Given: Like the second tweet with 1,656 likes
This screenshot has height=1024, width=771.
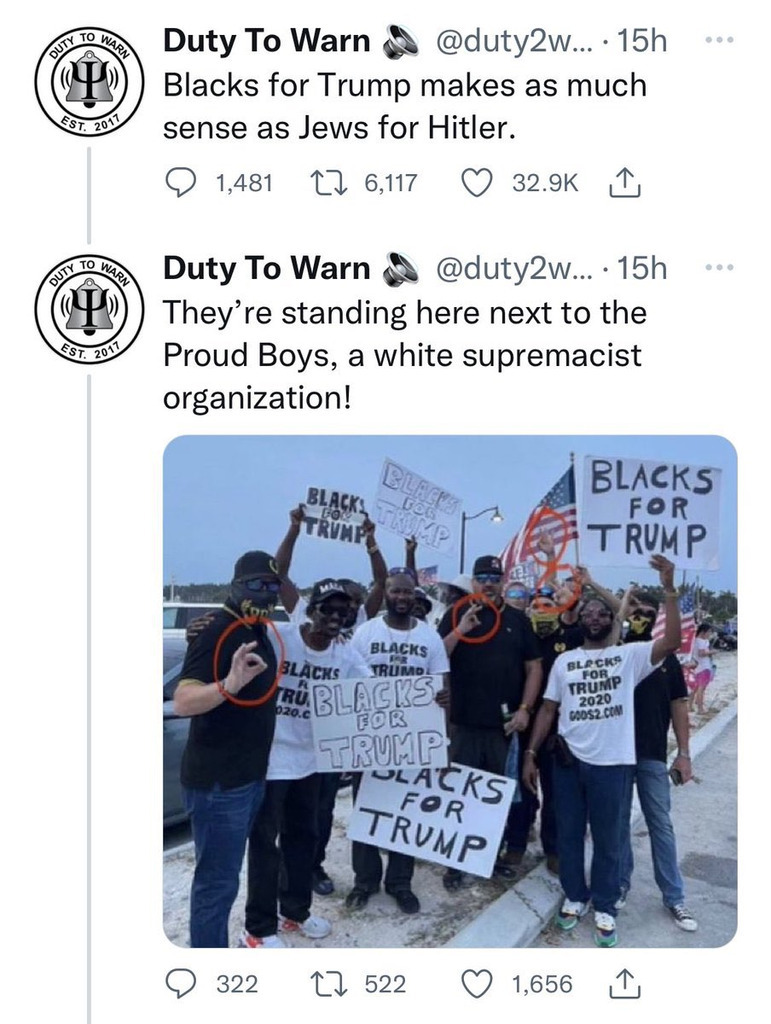Looking at the screenshot, I should (x=477, y=984).
